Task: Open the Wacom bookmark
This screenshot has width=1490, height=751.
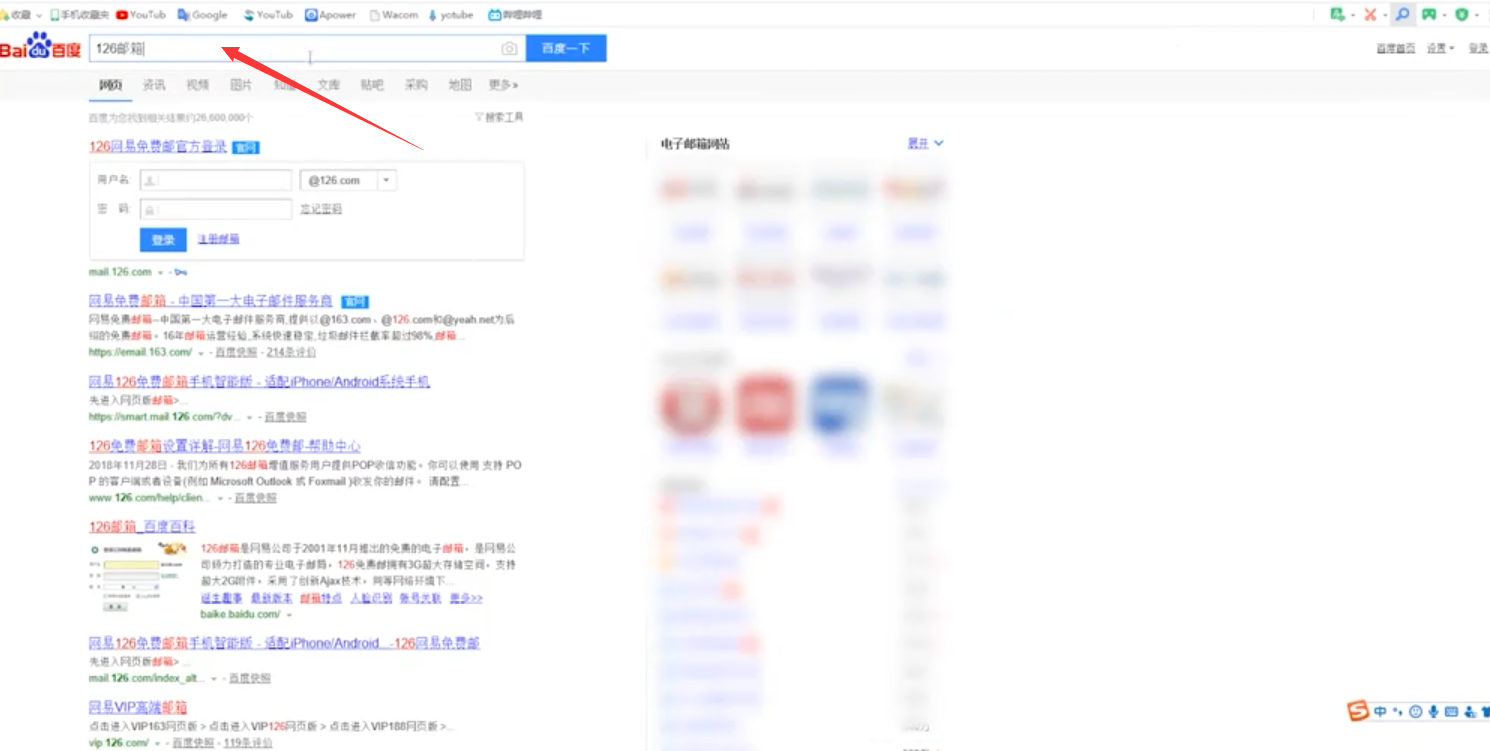Action: tap(394, 15)
